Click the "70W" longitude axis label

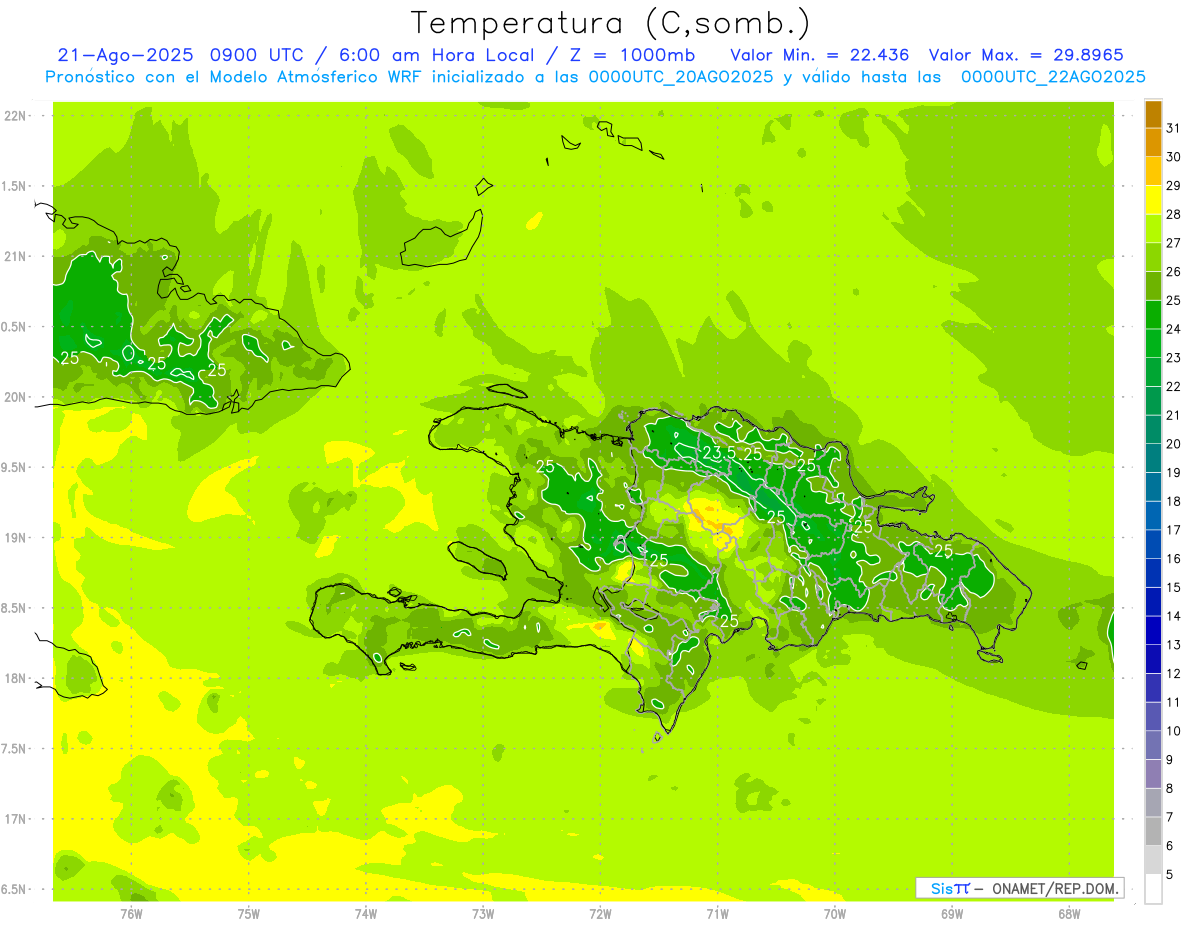pos(835,913)
